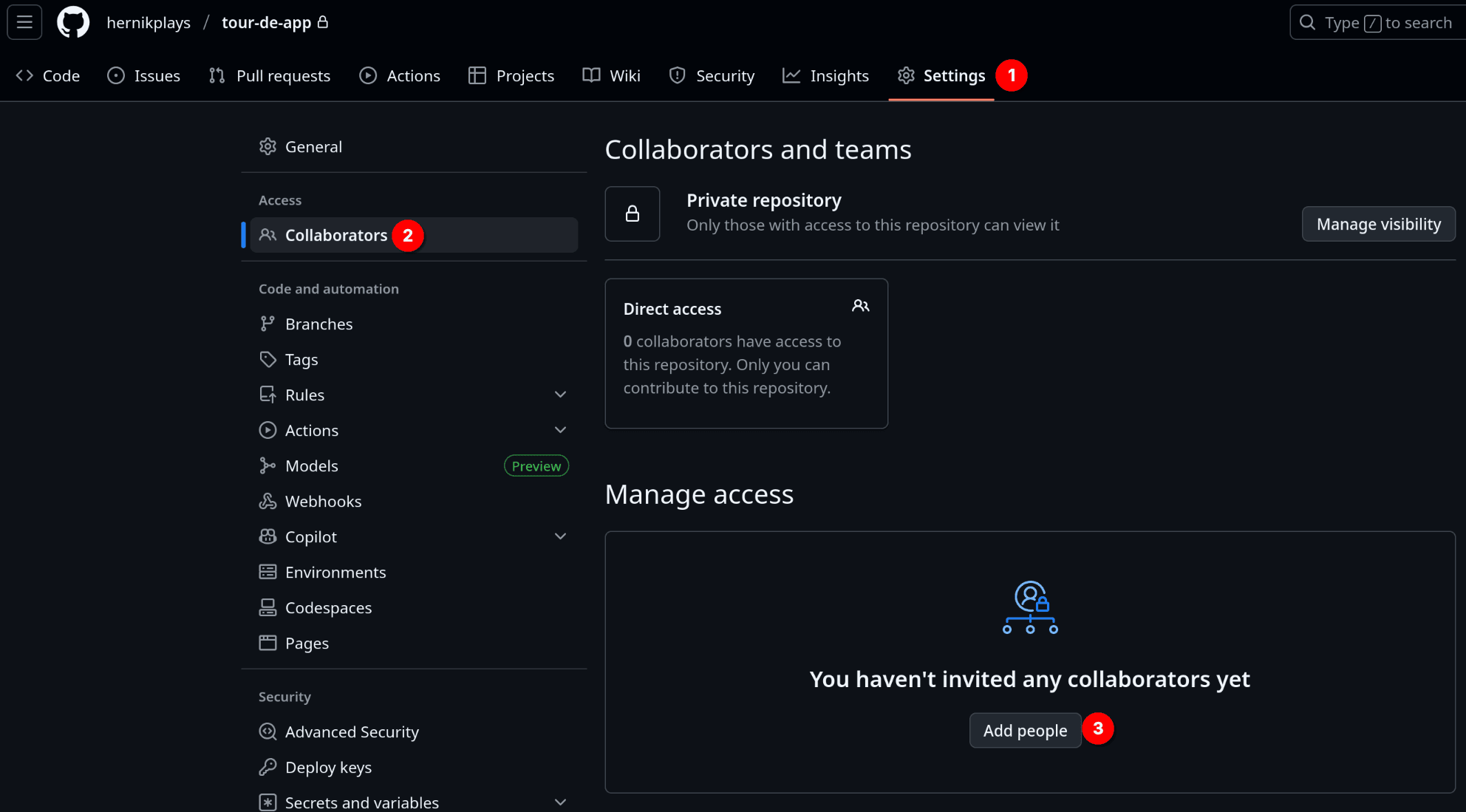1466x812 pixels.
Task: Click the Webhooks sidebar icon
Action: pyautogui.click(x=267, y=502)
